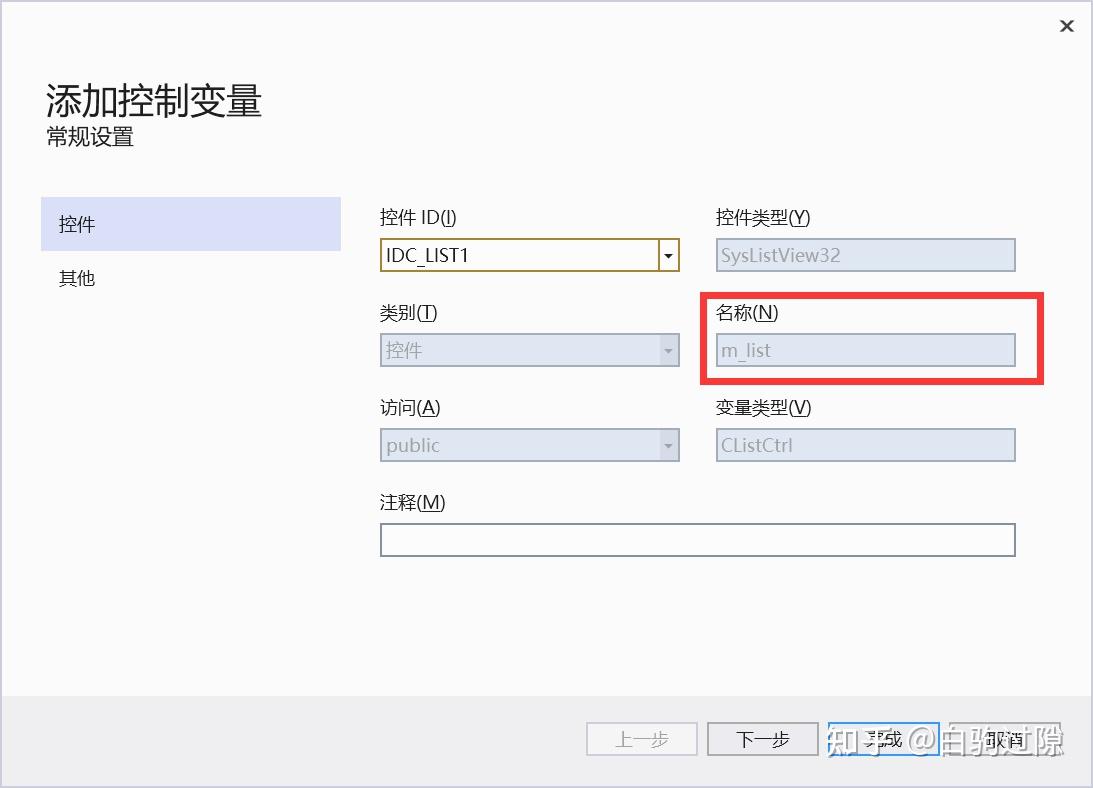Select the CListCtrl variable type box
Viewport: 1093px width, 788px height.
point(865,445)
